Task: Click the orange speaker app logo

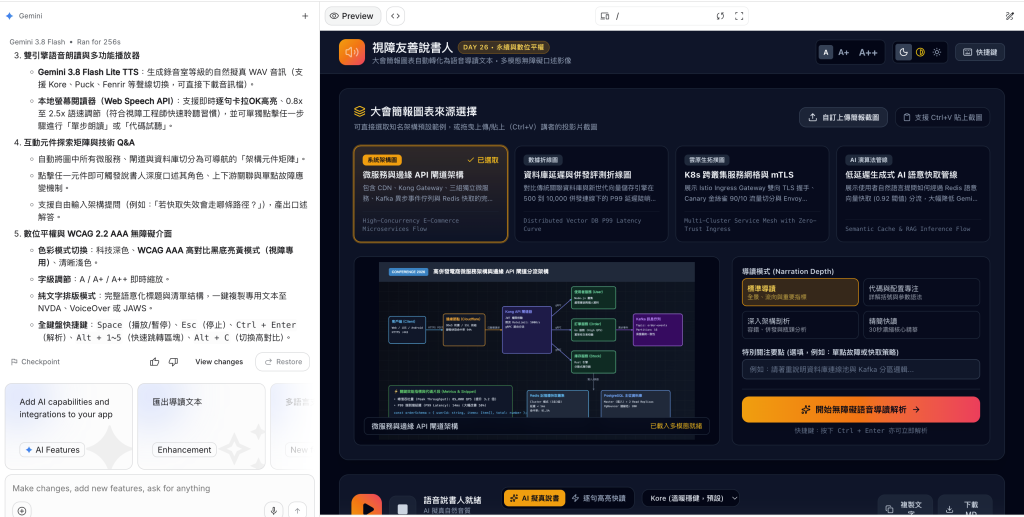Action: point(352,52)
